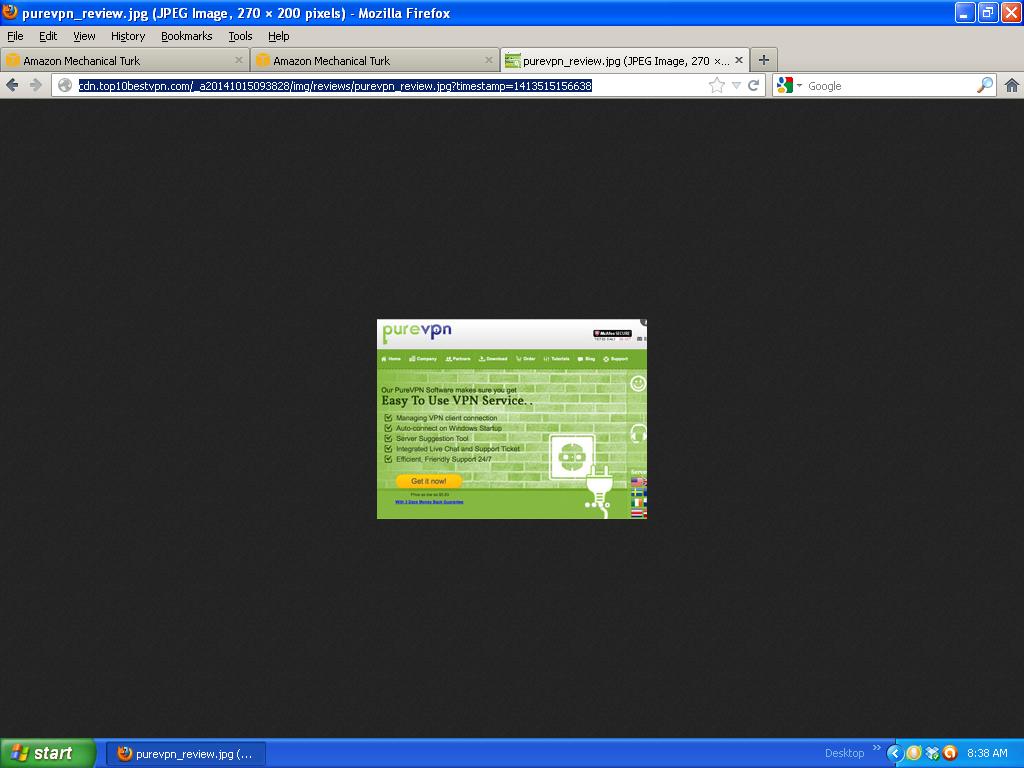Expand the Desktop toolbar chevron

[x=876, y=748]
